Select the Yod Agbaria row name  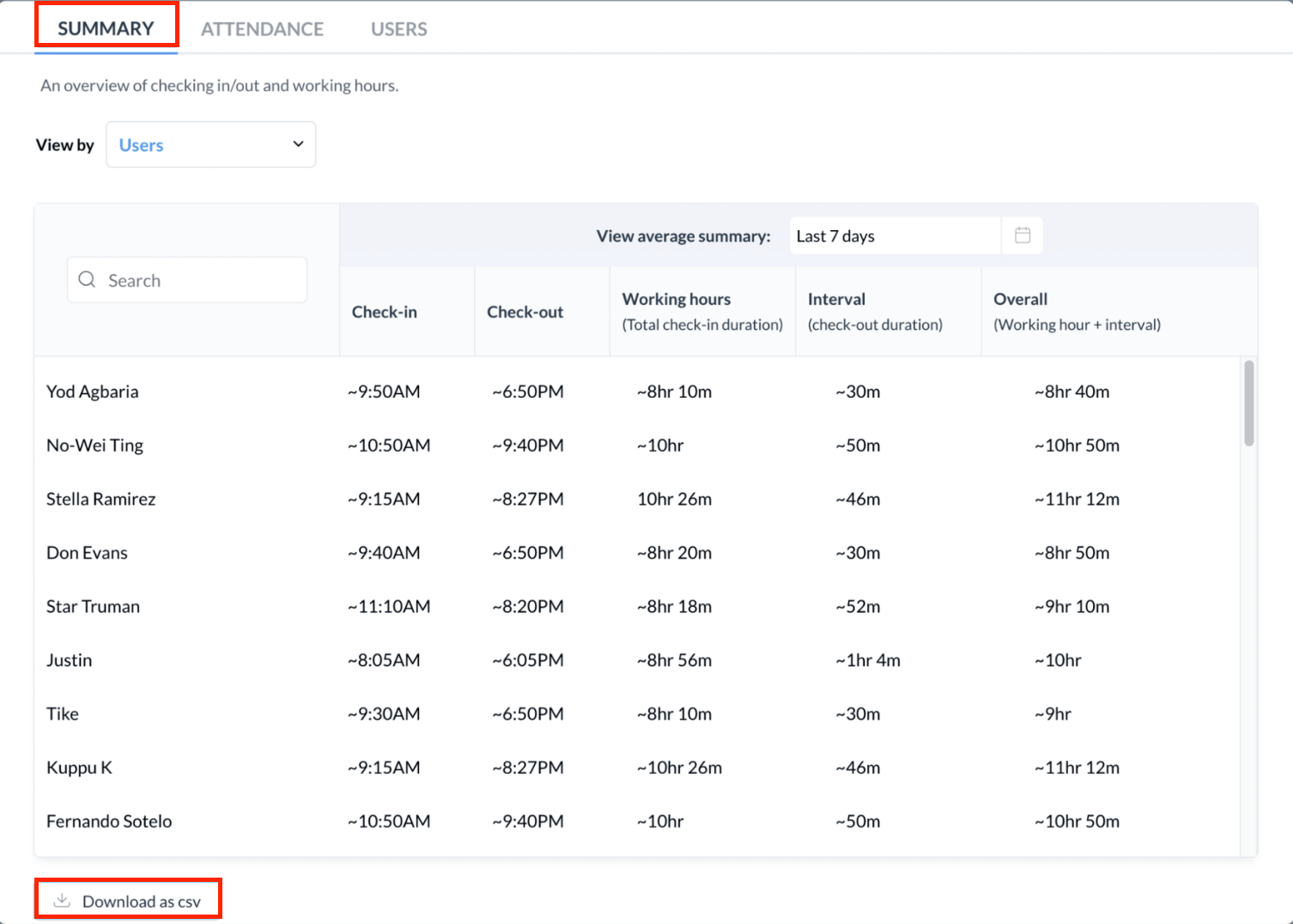click(x=92, y=392)
